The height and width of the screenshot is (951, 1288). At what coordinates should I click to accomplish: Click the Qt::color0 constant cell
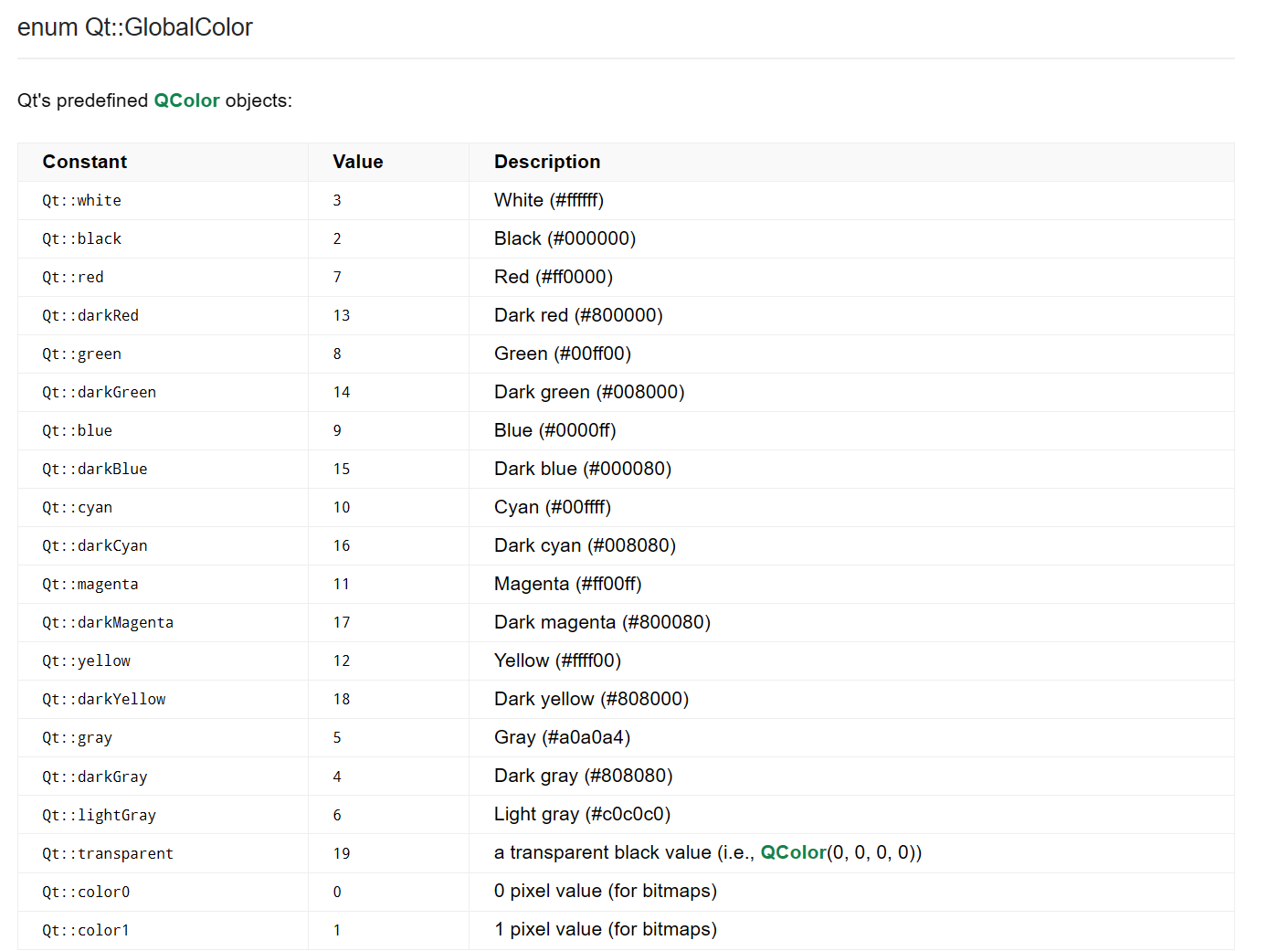(86, 892)
